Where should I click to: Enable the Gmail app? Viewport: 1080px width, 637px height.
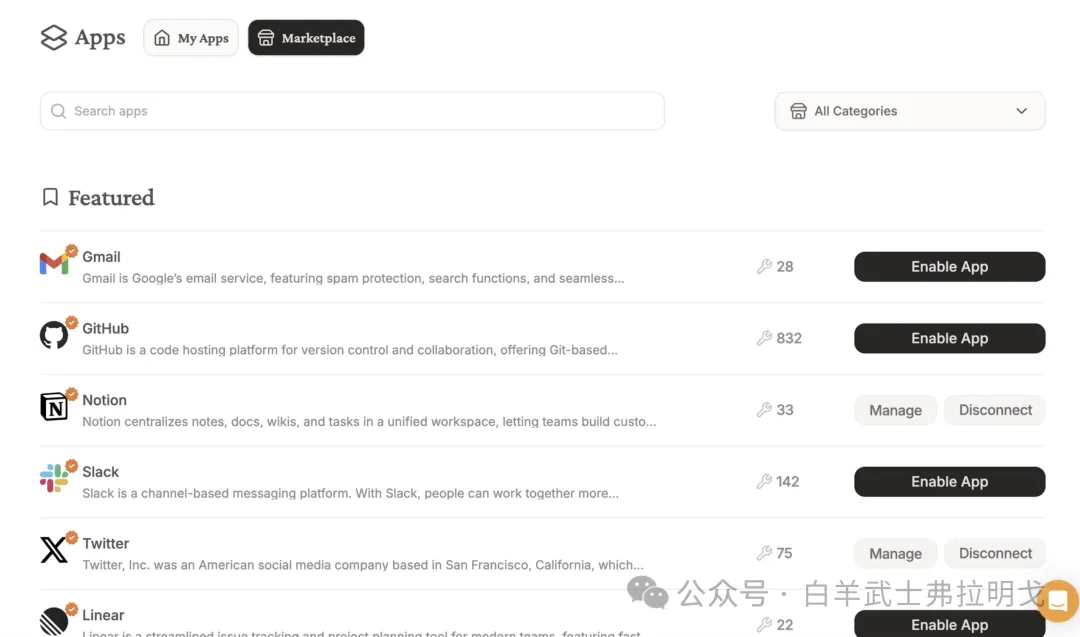(949, 267)
